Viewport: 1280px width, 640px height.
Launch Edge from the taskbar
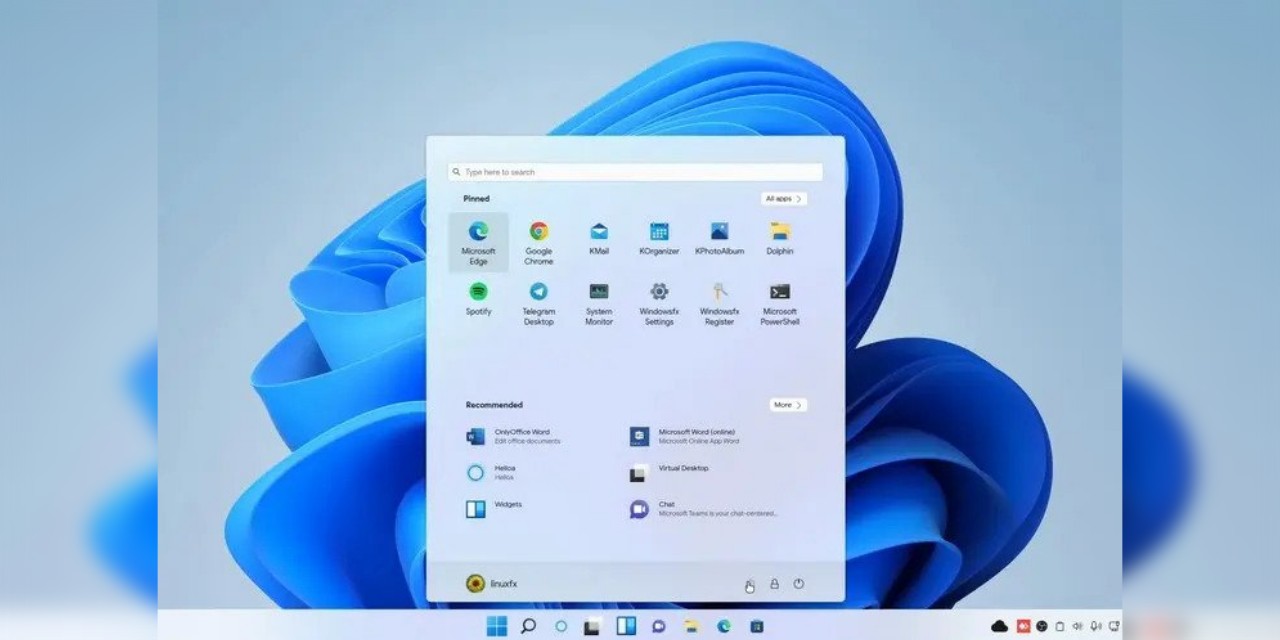pos(723,626)
